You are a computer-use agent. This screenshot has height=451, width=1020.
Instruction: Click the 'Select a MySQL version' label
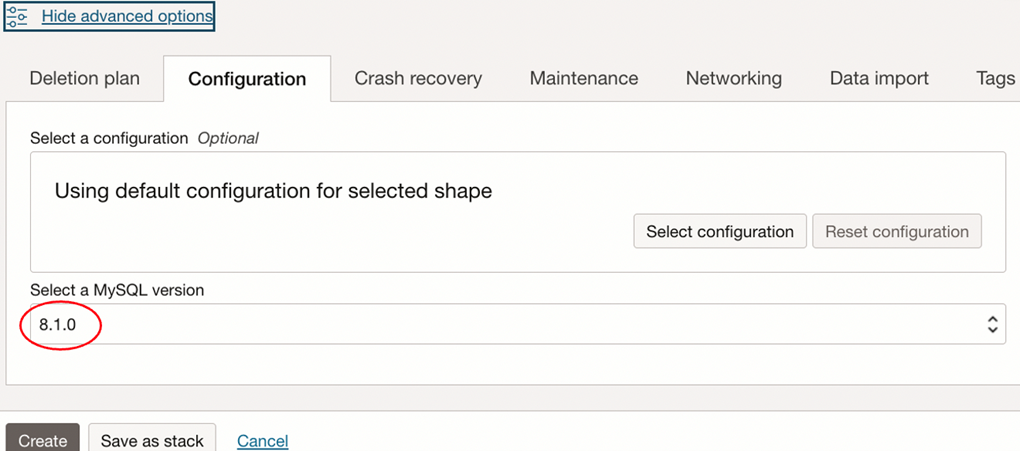pos(117,290)
